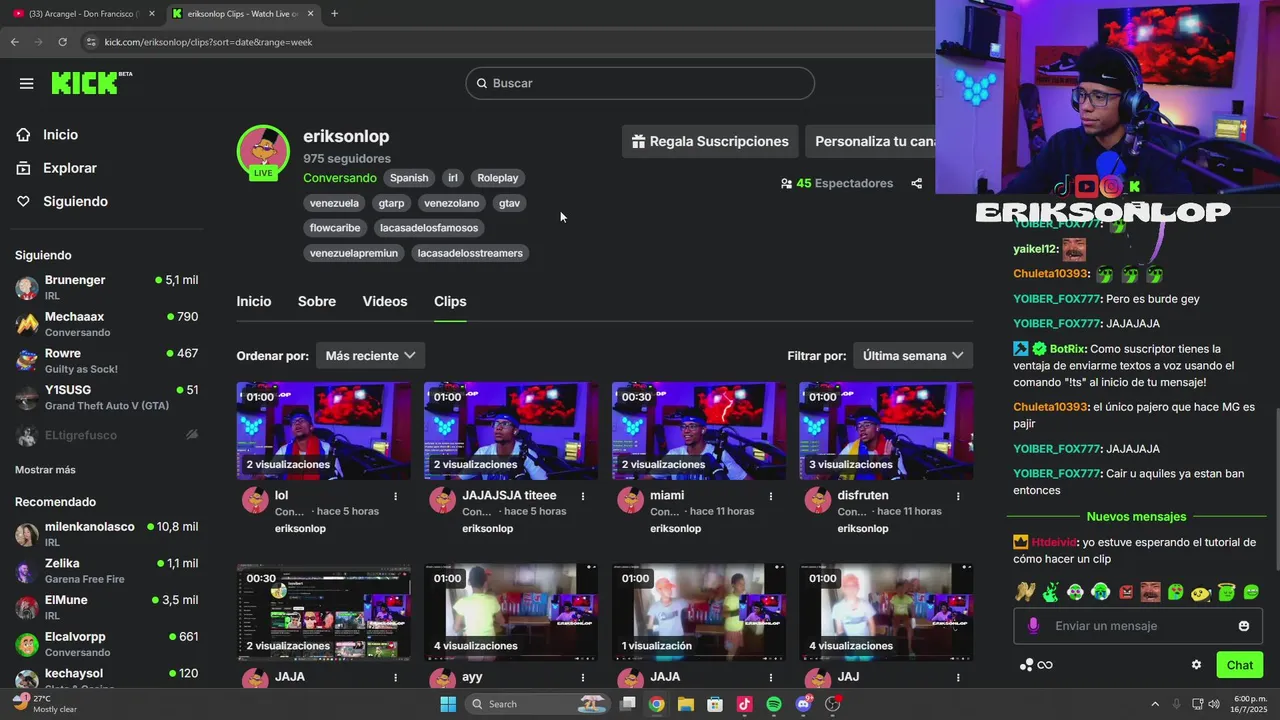Click the green flame emote in chat
Screen dimensions: 1280x720
tap(1050, 592)
